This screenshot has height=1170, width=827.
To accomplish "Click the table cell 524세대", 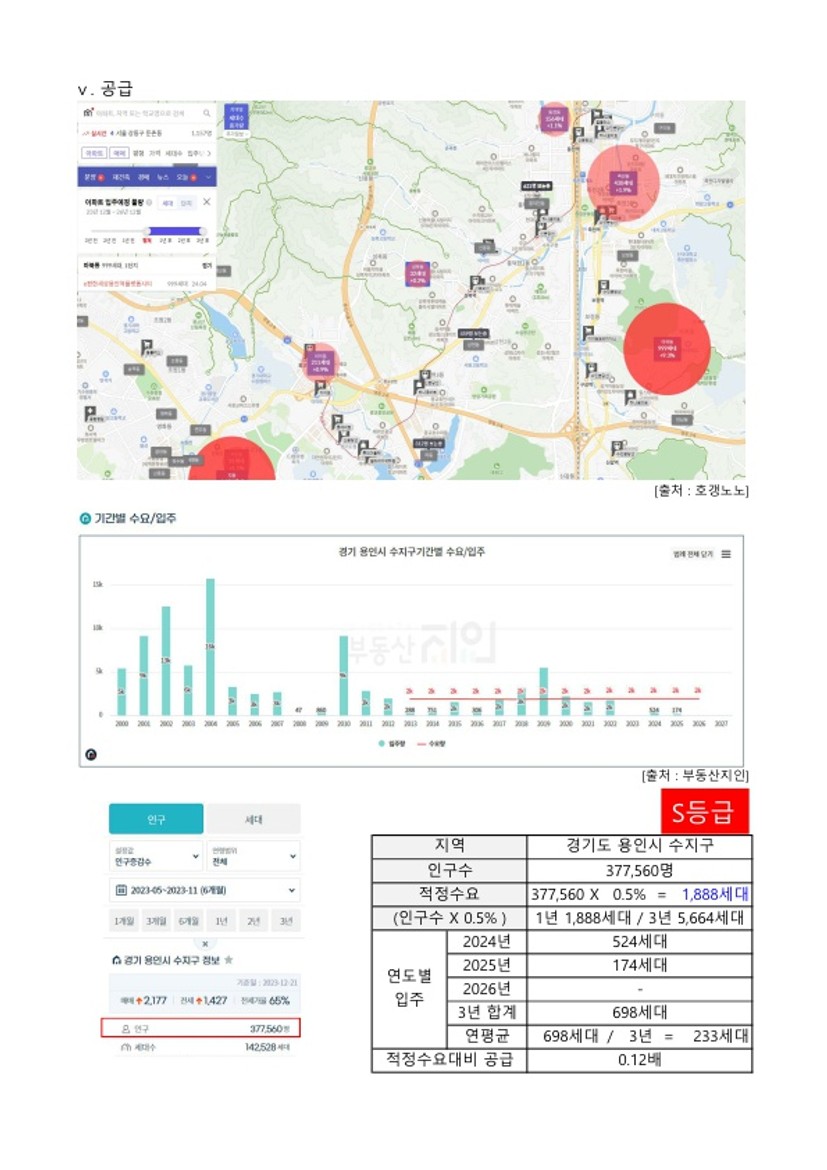I will (640, 942).
